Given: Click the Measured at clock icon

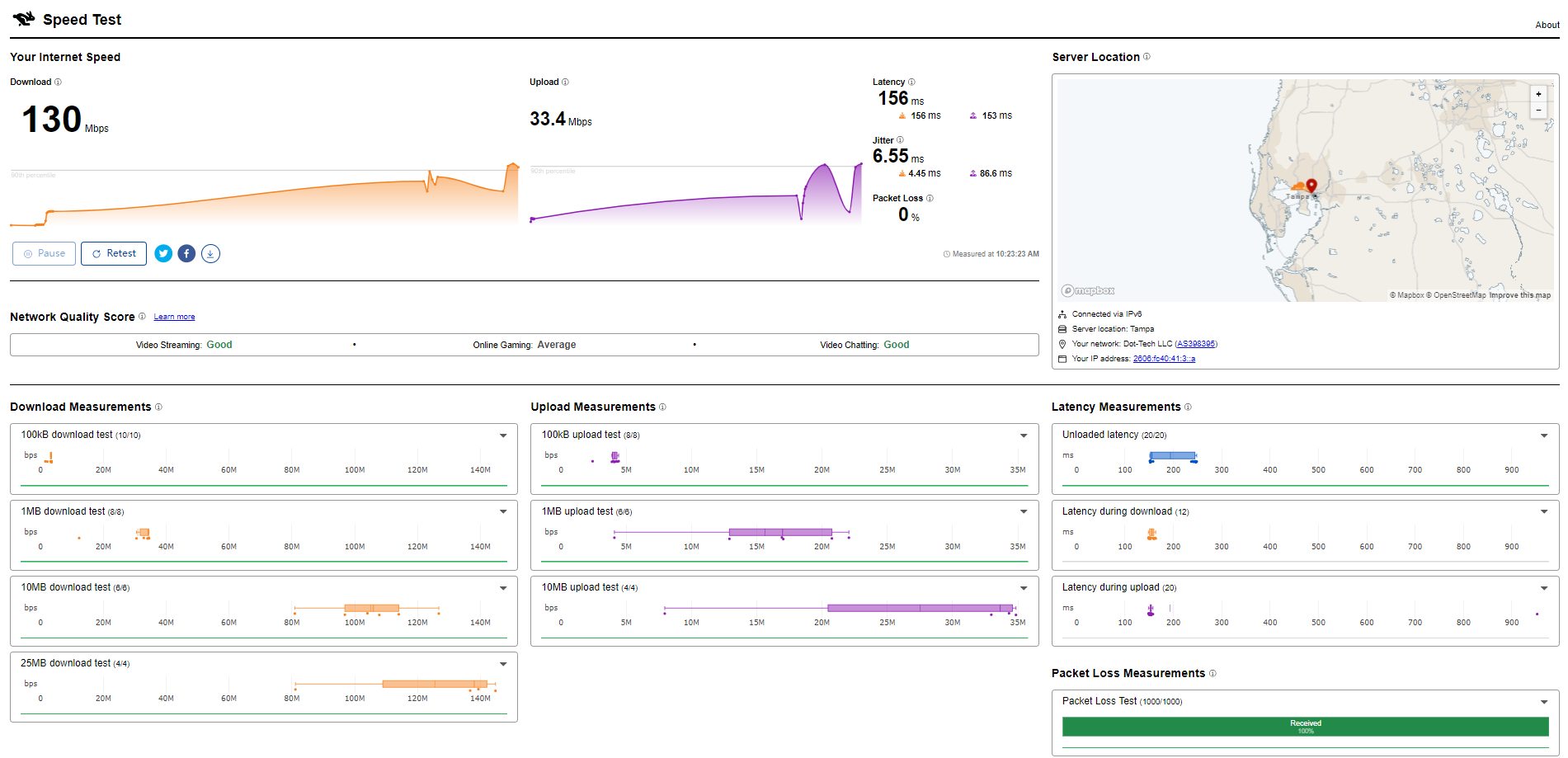Looking at the screenshot, I should click(947, 254).
